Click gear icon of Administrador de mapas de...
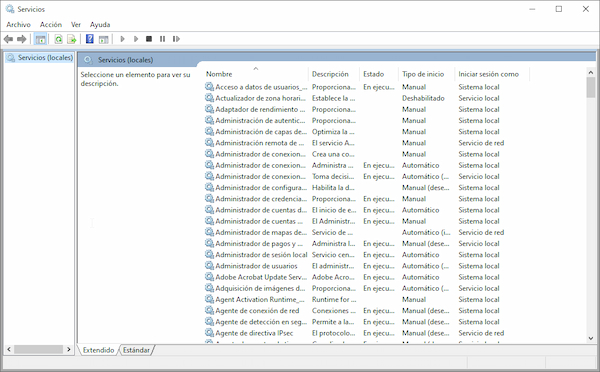Image resolution: width=600 pixels, height=372 pixels. click(x=209, y=232)
